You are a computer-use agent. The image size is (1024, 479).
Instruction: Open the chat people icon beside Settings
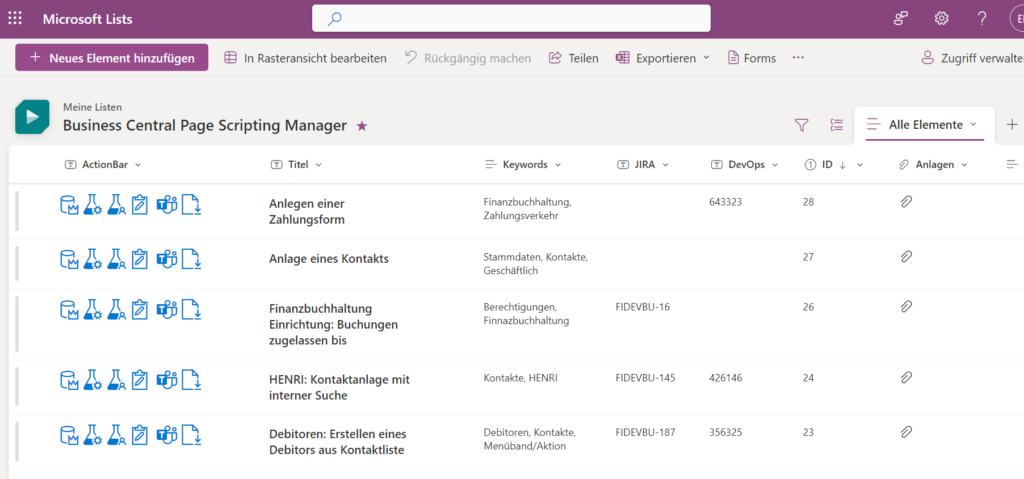[901, 18]
